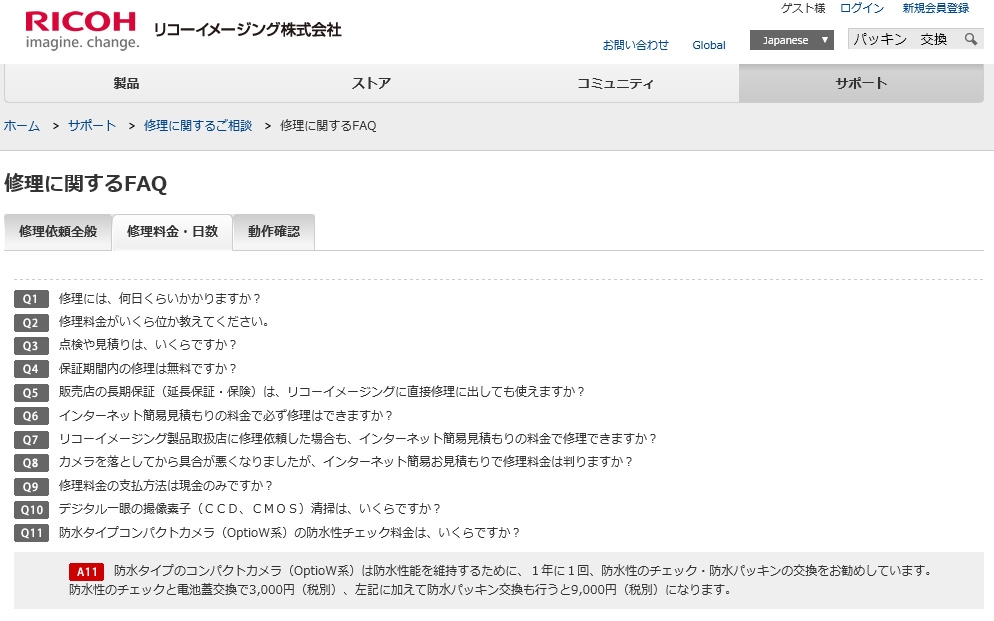The image size is (994, 621).
Task: Click the A11 answer text about 防水パッキンの交換
Action: pos(501,580)
